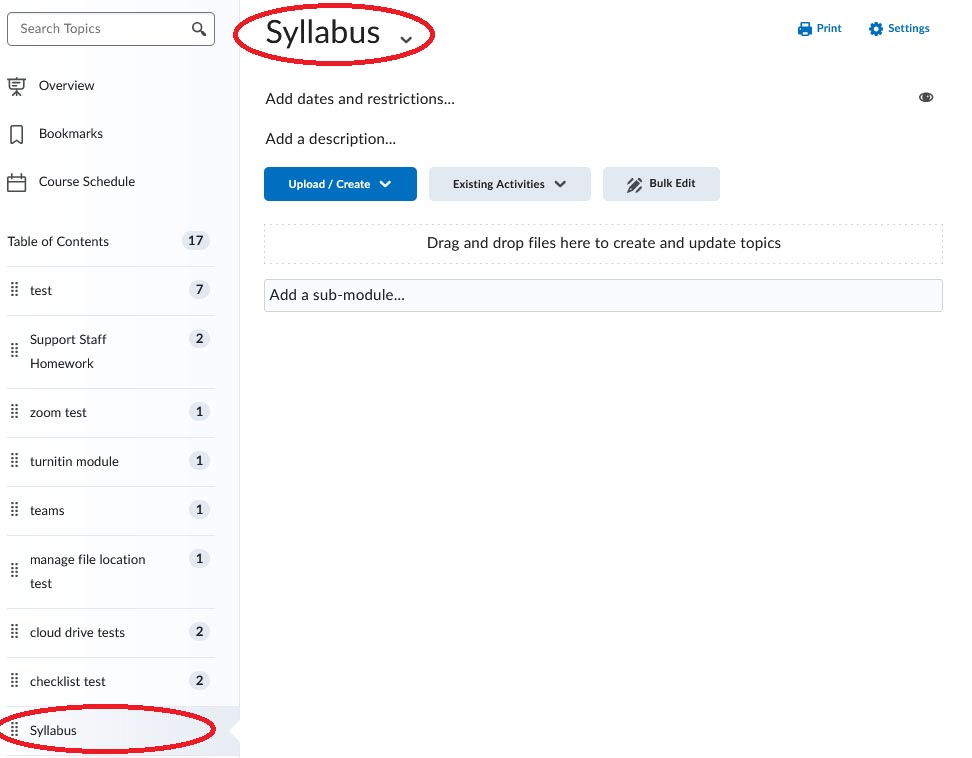Click the Print icon
The width and height of the screenshot is (972, 758).
click(x=803, y=28)
